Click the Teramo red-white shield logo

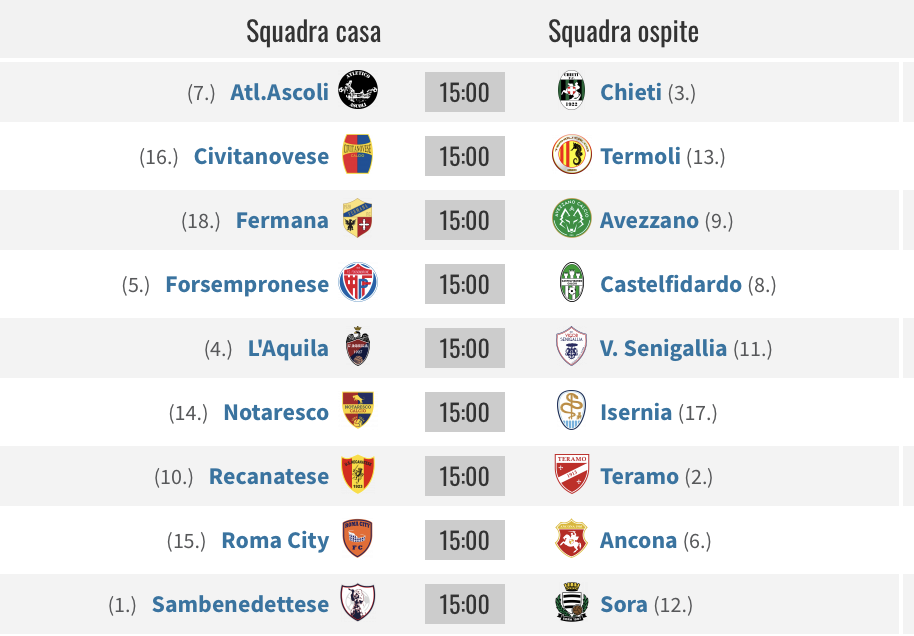[571, 474]
